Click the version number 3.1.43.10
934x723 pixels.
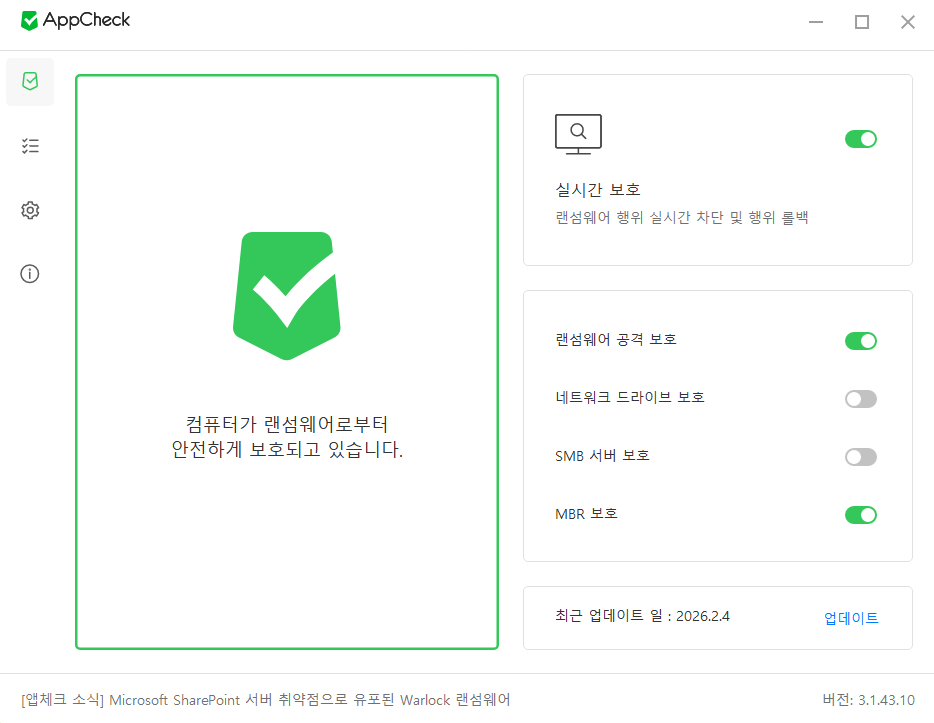tap(874, 700)
